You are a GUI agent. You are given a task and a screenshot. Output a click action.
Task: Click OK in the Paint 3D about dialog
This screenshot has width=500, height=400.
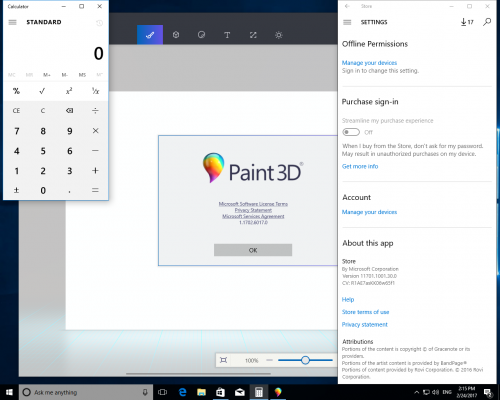point(253,250)
